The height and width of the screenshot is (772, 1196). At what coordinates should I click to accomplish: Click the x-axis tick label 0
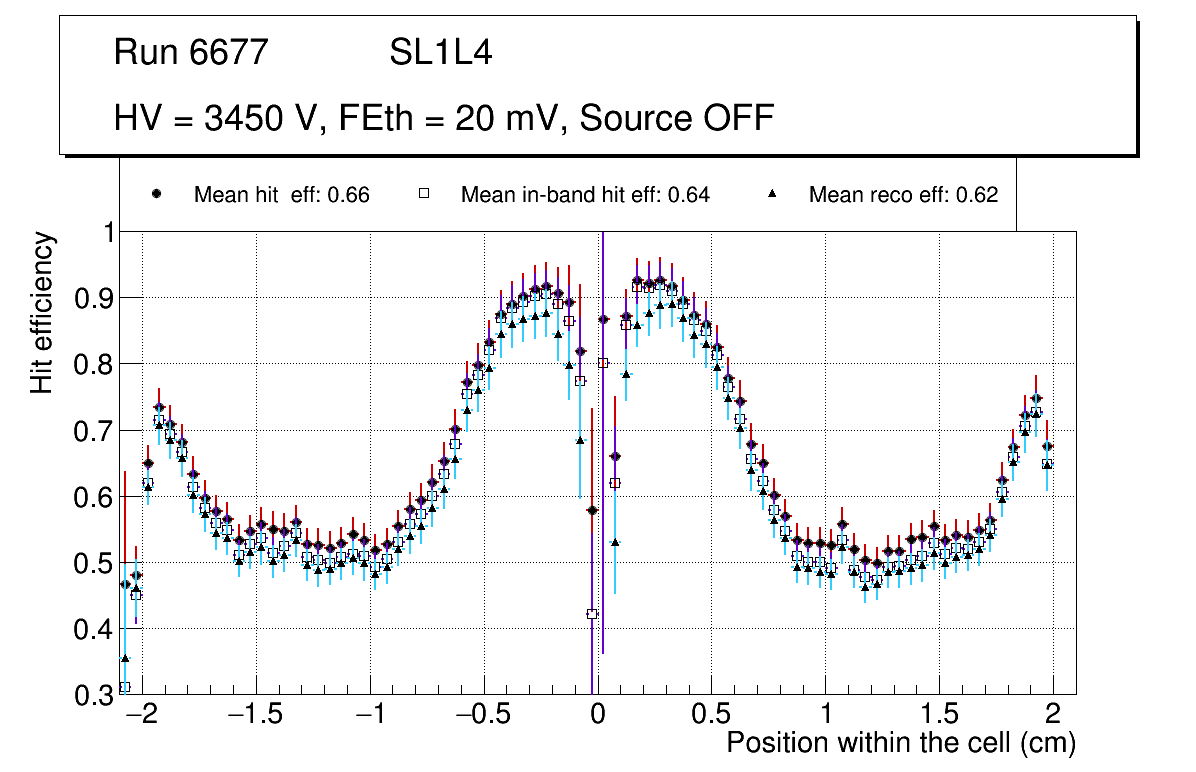coord(597,714)
